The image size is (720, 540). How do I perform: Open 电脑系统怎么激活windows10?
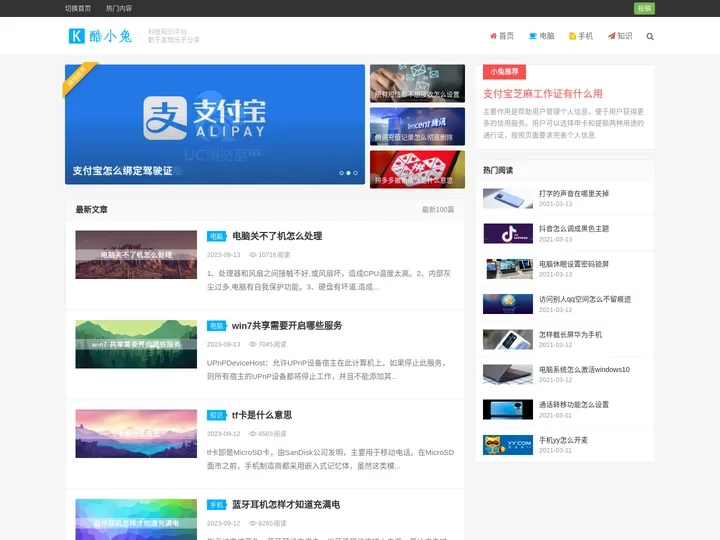(585, 369)
